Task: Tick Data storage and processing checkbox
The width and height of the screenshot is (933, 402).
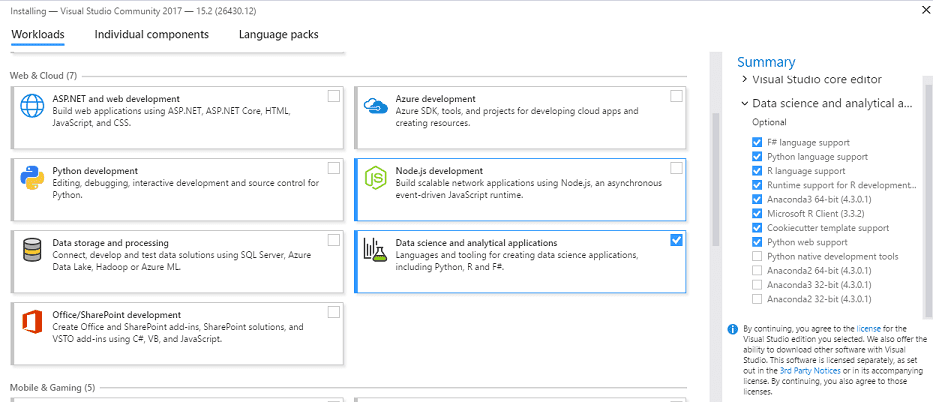Action: tap(334, 240)
